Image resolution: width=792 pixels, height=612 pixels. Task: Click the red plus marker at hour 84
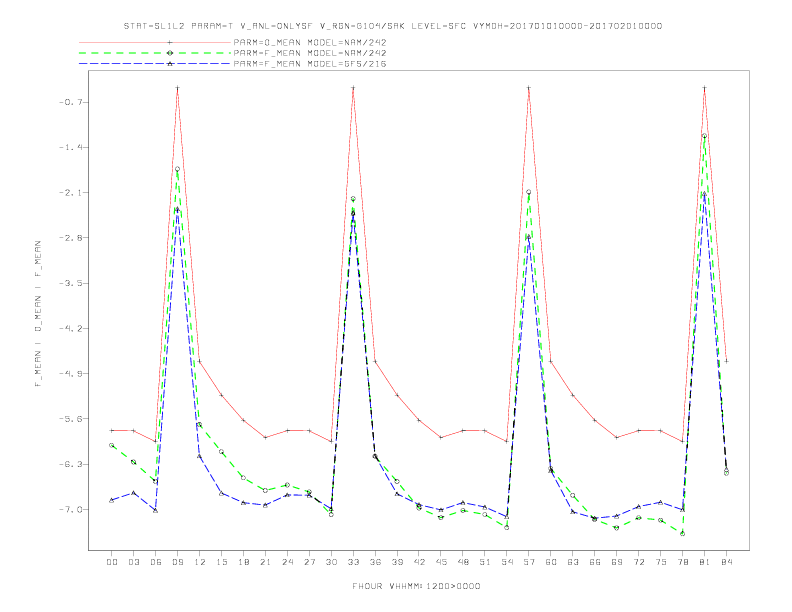[x=726, y=361]
